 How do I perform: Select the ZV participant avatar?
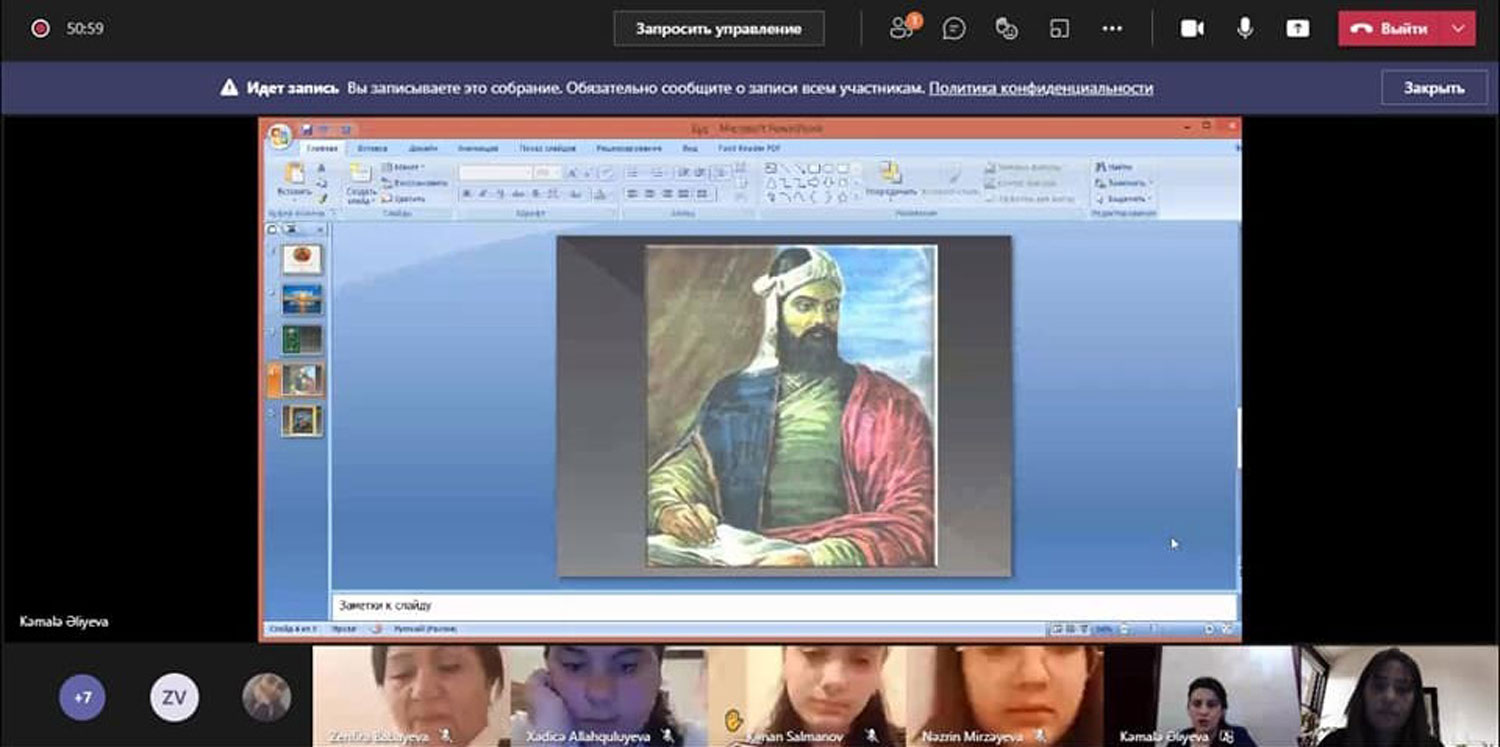click(x=174, y=697)
